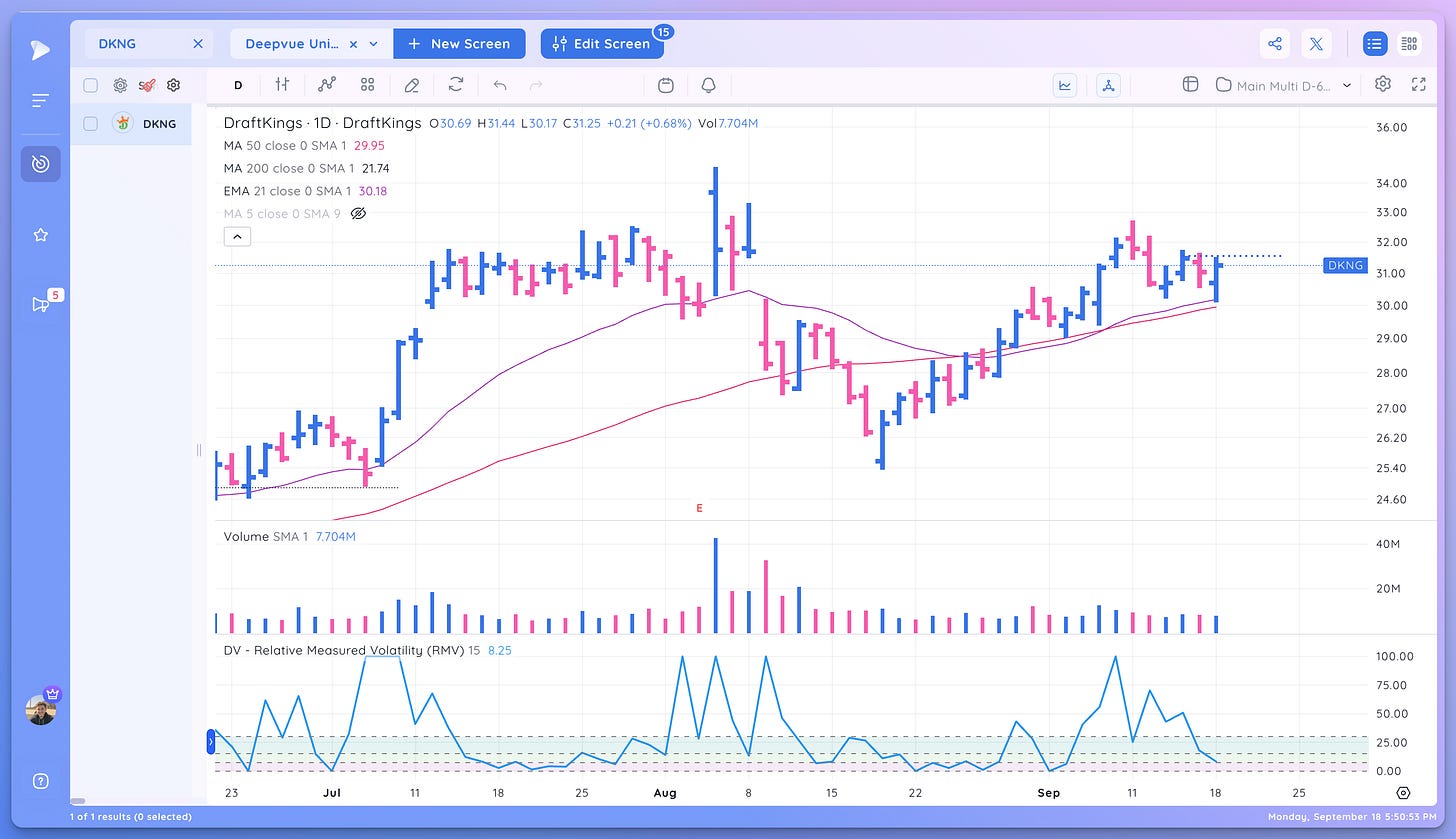
Task: Open the Deepvue Uni... tab dropdown arrow
Action: coord(374,44)
